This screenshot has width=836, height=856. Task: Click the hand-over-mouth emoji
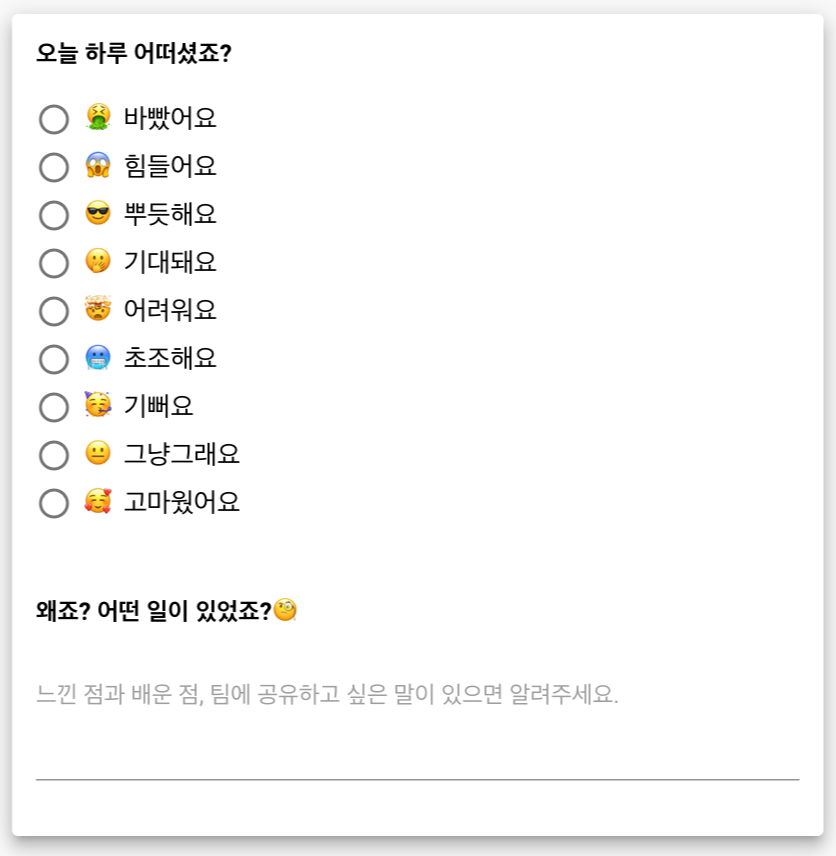click(98, 261)
